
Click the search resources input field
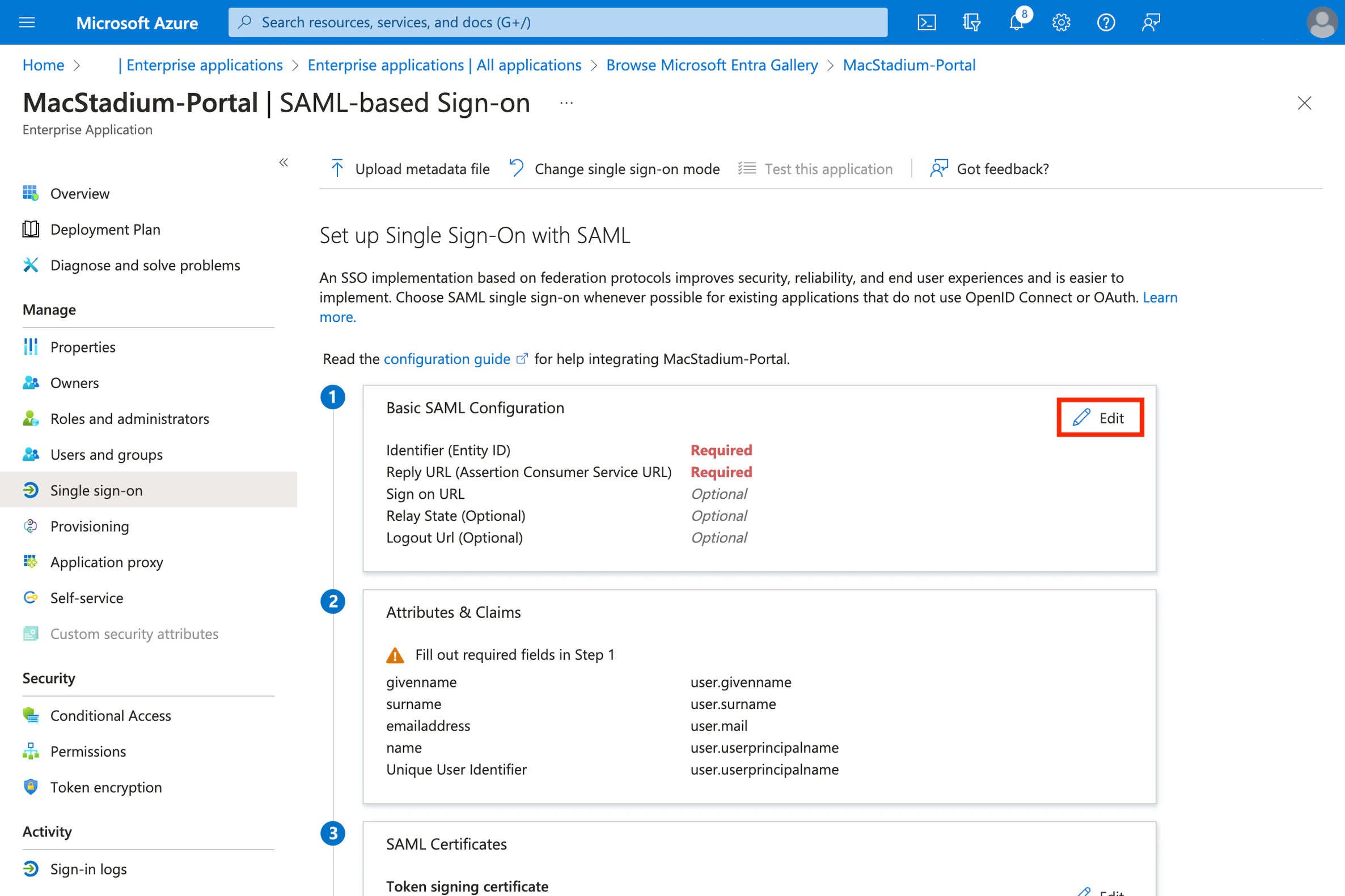pyautogui.click(x=557, y=22)
